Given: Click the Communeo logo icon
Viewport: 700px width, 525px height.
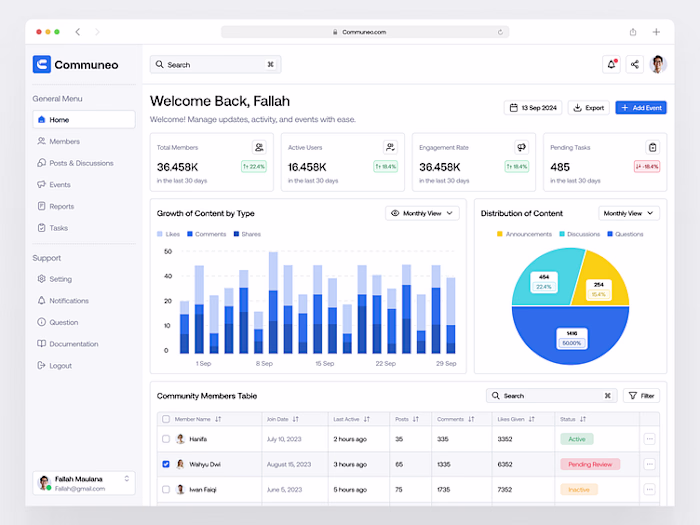Looking at the screenshot, I should point(42,64).
